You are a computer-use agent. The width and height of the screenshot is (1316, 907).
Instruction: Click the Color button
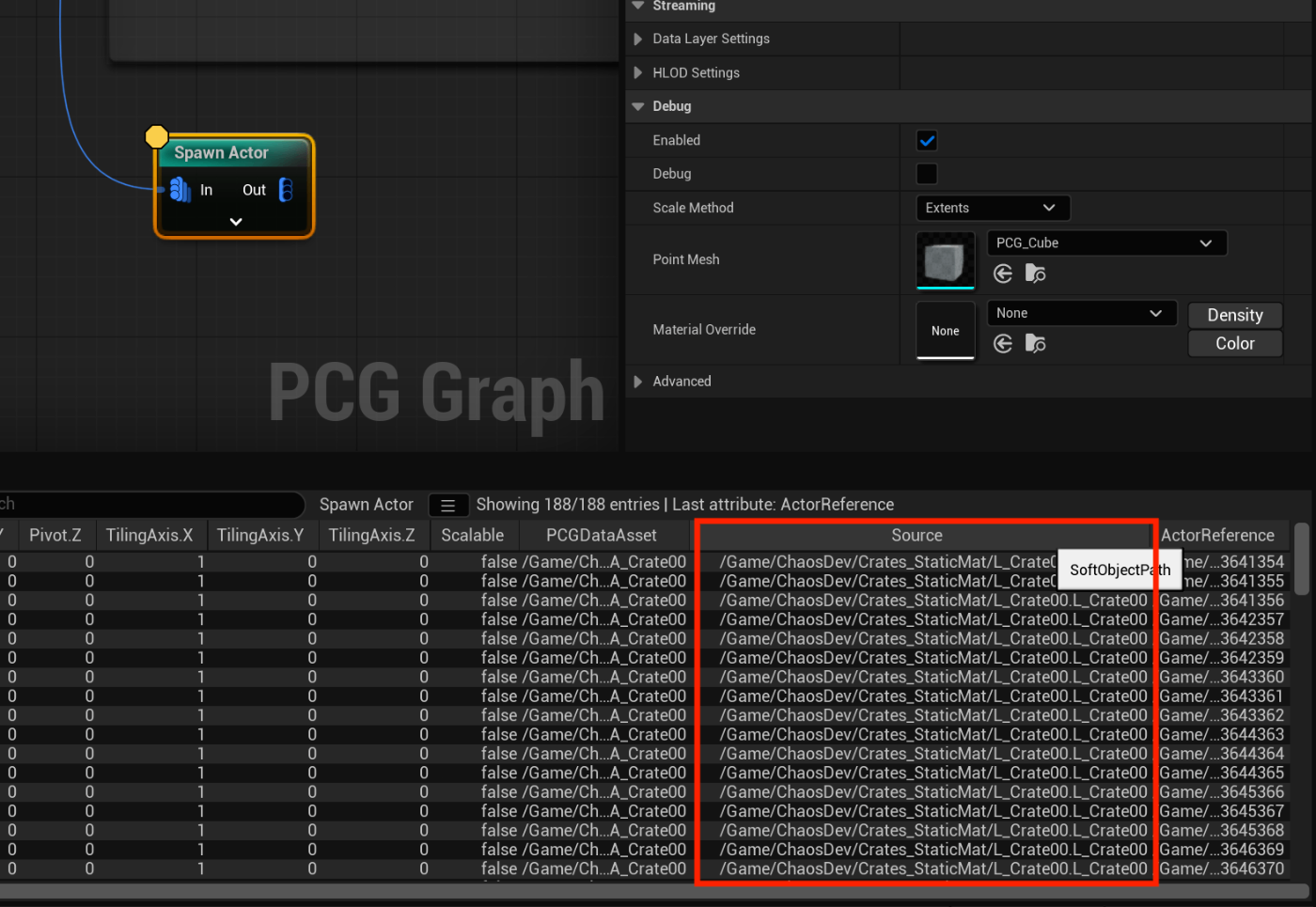coord(1235,344)
